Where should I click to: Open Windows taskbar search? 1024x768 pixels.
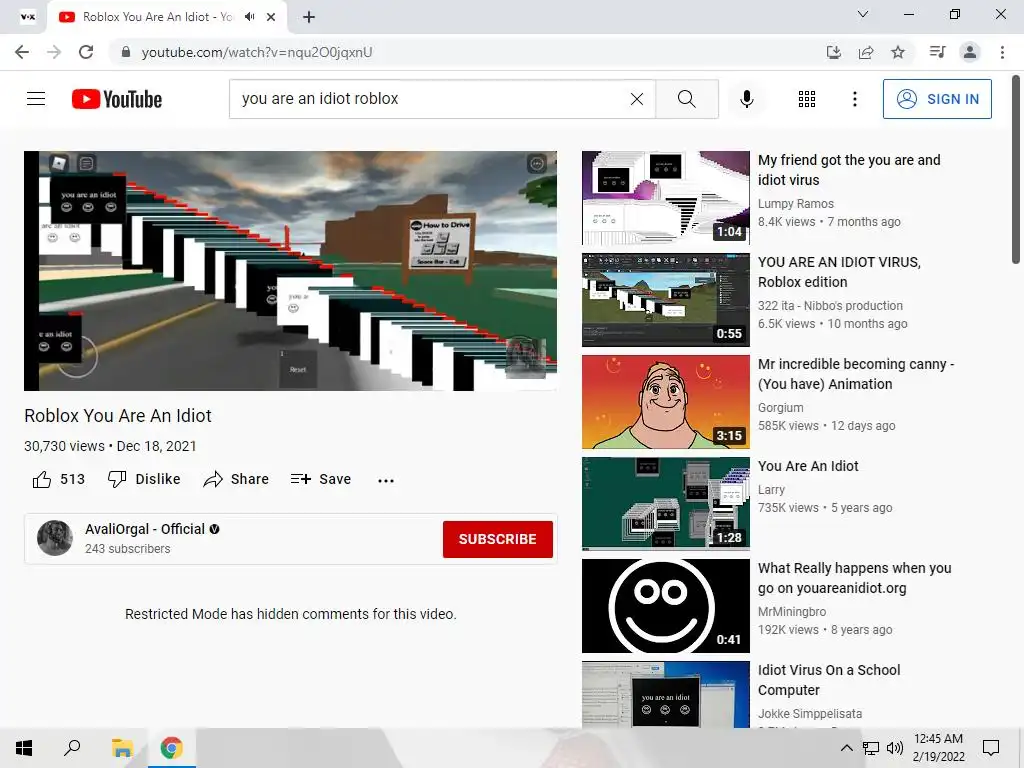pos(72,748)
